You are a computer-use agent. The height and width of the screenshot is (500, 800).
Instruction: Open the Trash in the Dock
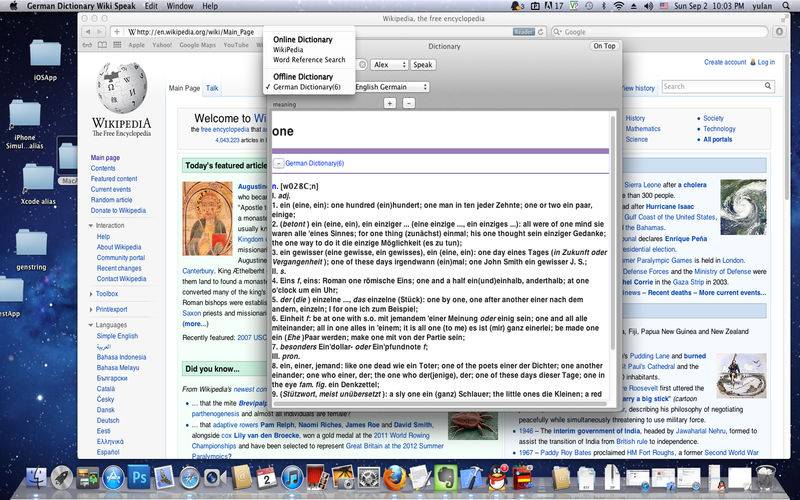click(765, 478)
